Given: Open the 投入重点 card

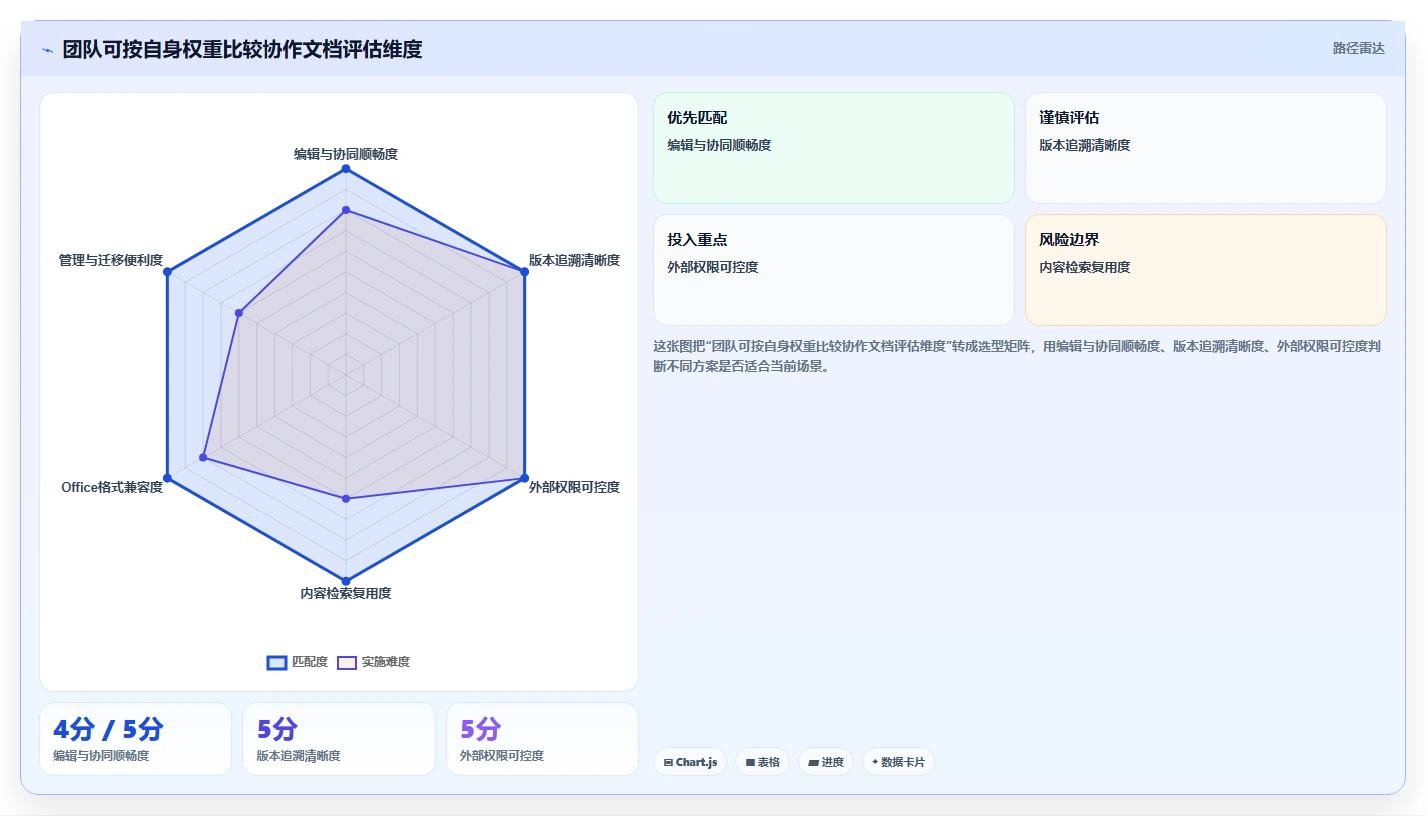Looking at the screenshot, I should (x=834, y=270).
